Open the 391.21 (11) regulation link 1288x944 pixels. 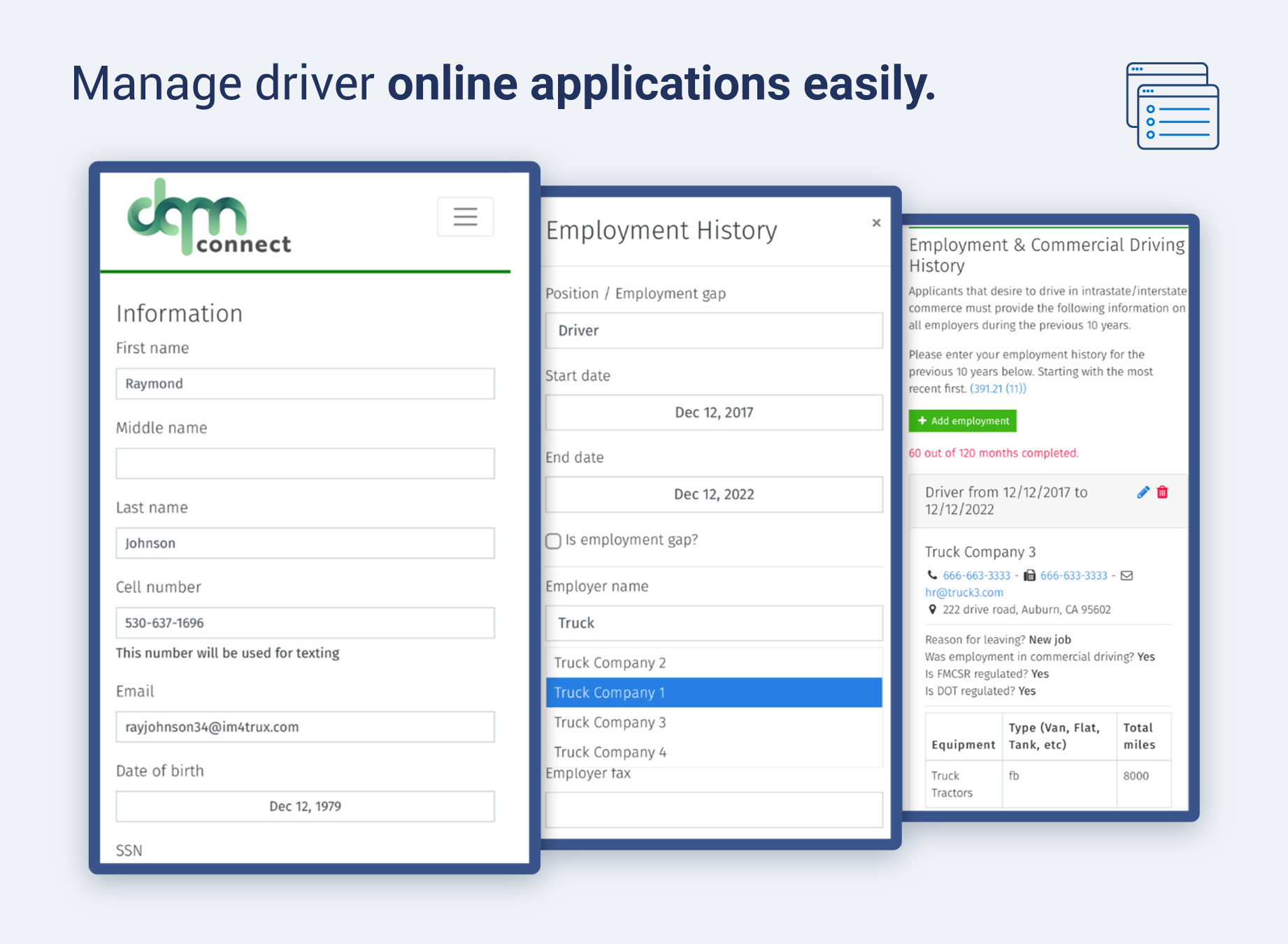(998, 389)
